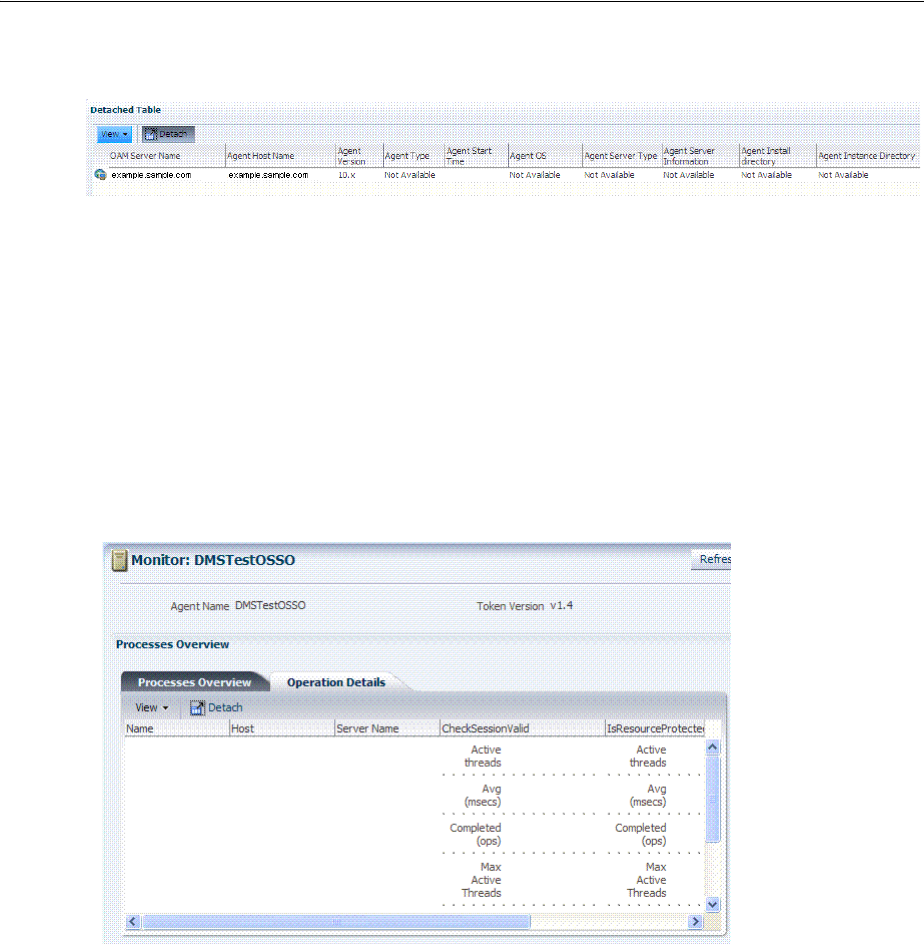This screenshot has width=924, height=944.
Task: Click the horizontal scrollbar thumb
Action: [x=336, y=922]
